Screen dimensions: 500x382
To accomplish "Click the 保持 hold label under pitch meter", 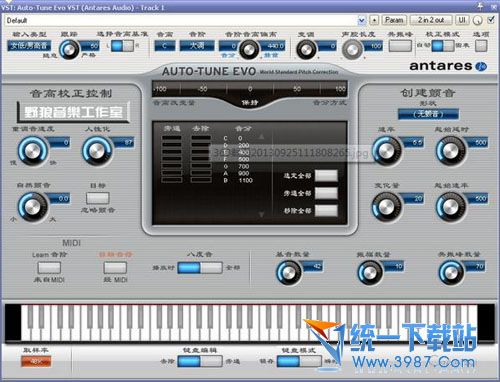I will tap(250, 103).
